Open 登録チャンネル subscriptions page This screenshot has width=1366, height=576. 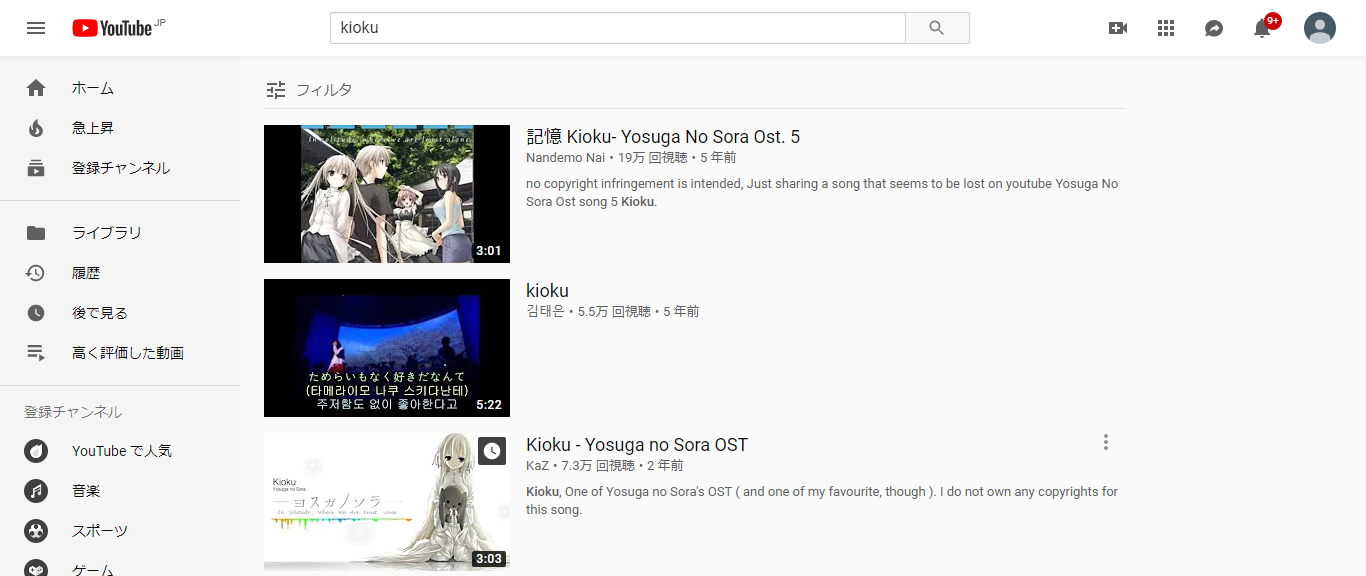point(120,168)
